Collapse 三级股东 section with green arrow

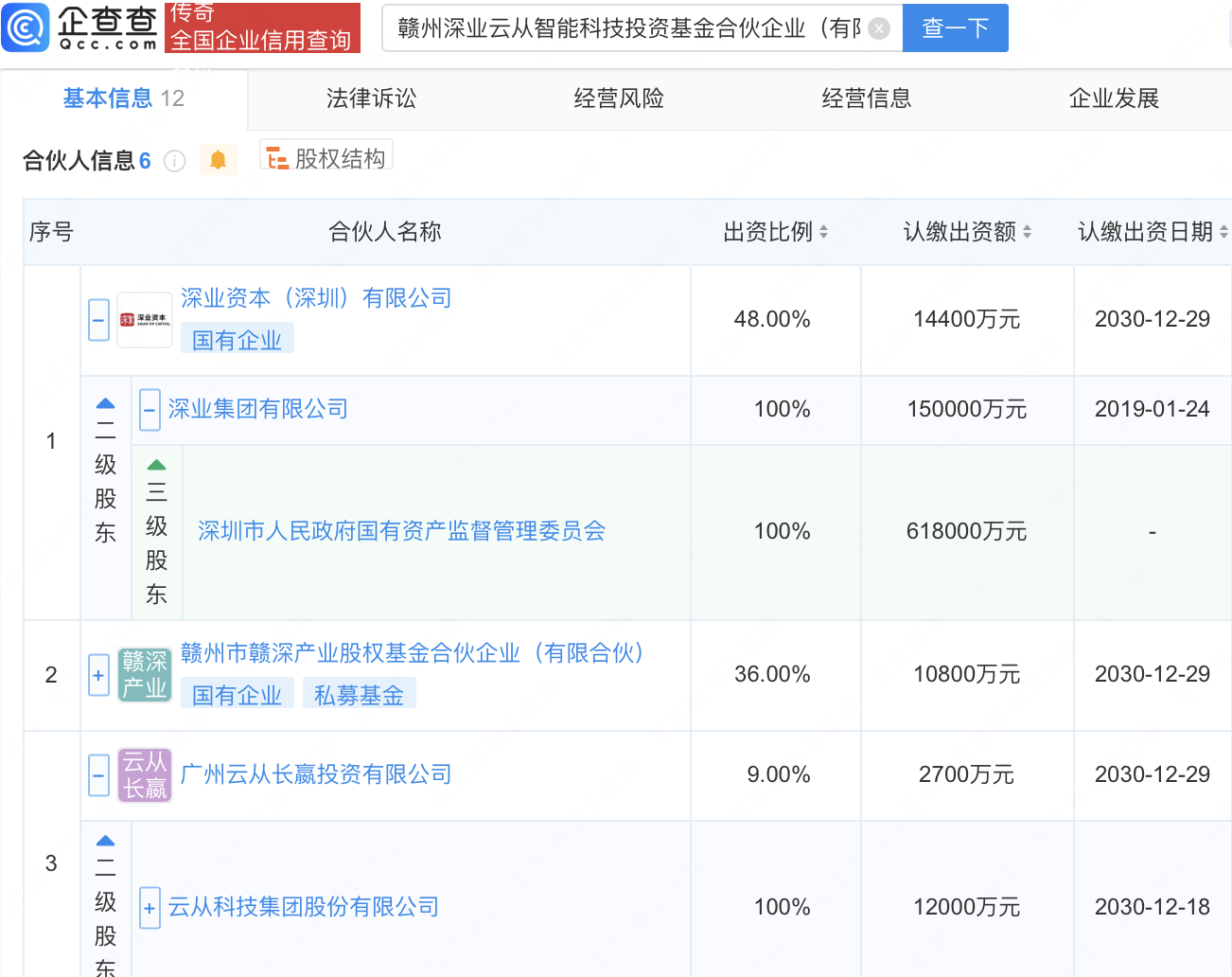156,465
